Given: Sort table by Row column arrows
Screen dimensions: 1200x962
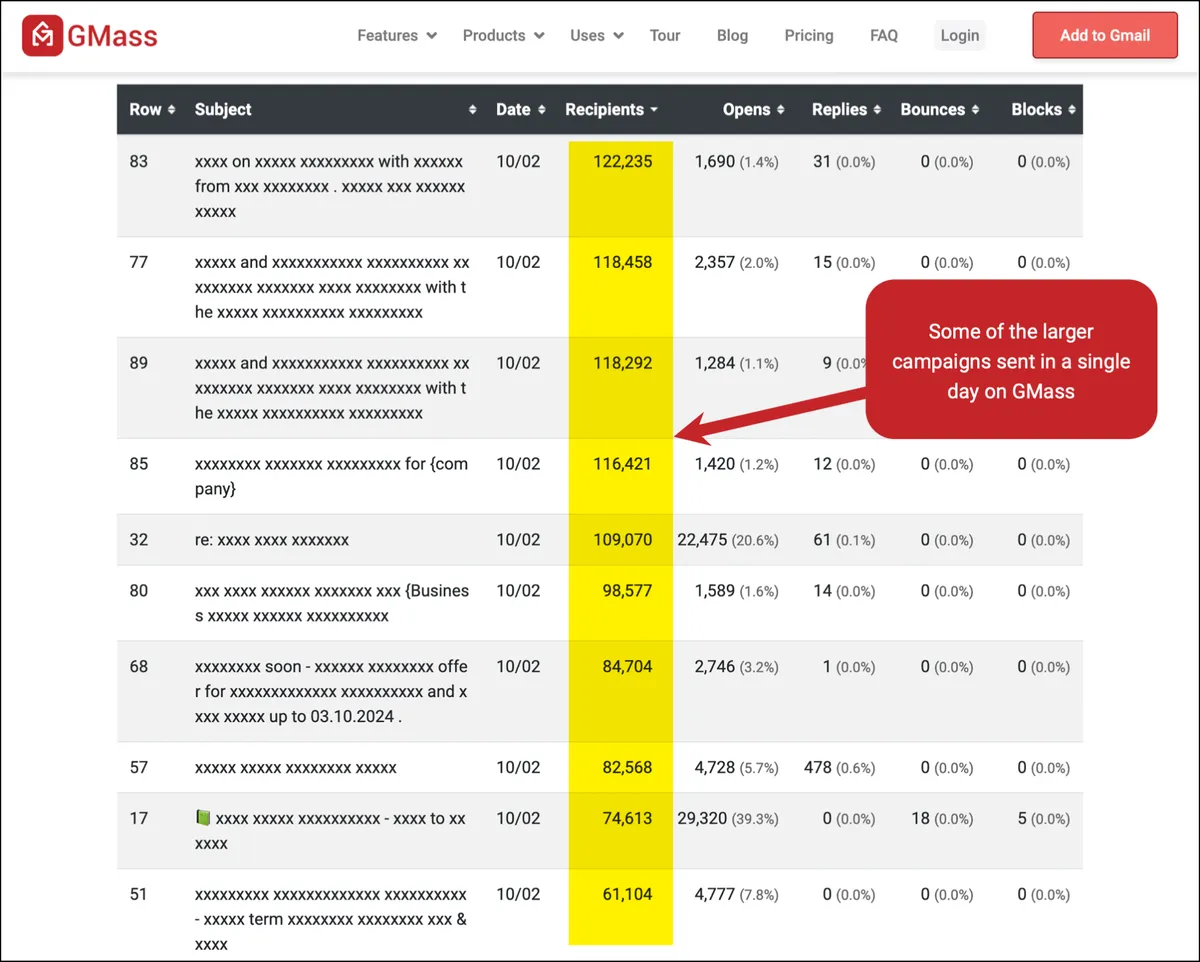Looking at the screenshot, I should click(172, 110).
